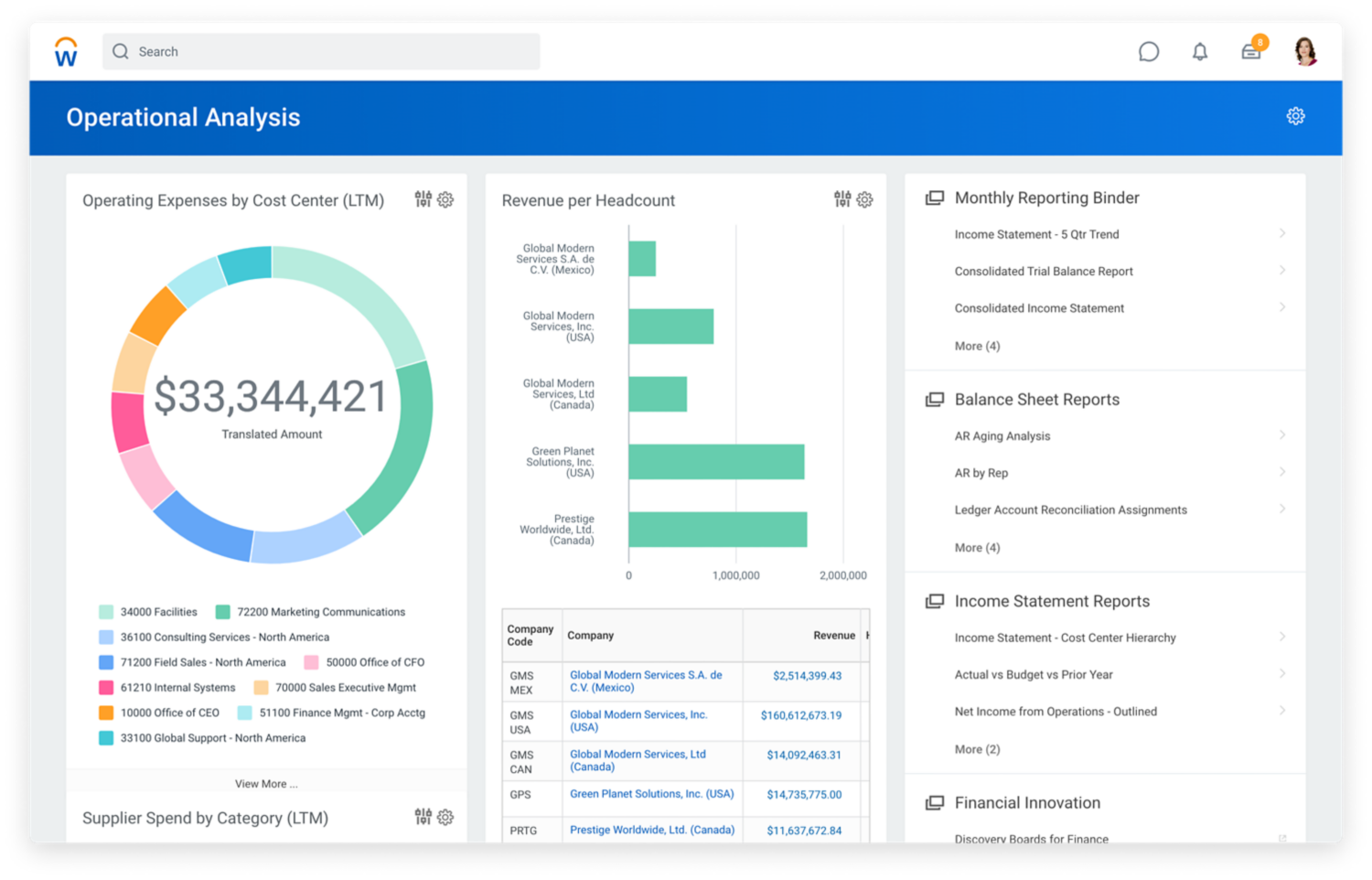This screenshot has height=880, width=1372.
Task: Open the inbox icon with the orange badge
Action: [1251, 52]
